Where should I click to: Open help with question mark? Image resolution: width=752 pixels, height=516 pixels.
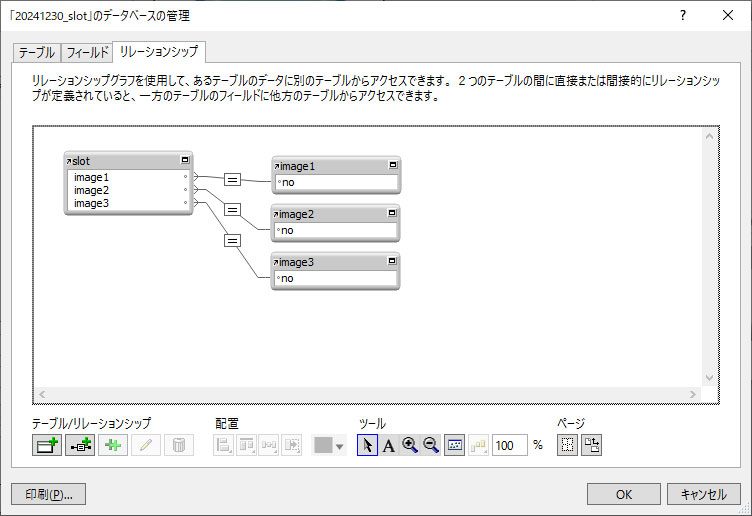(683, 15)
